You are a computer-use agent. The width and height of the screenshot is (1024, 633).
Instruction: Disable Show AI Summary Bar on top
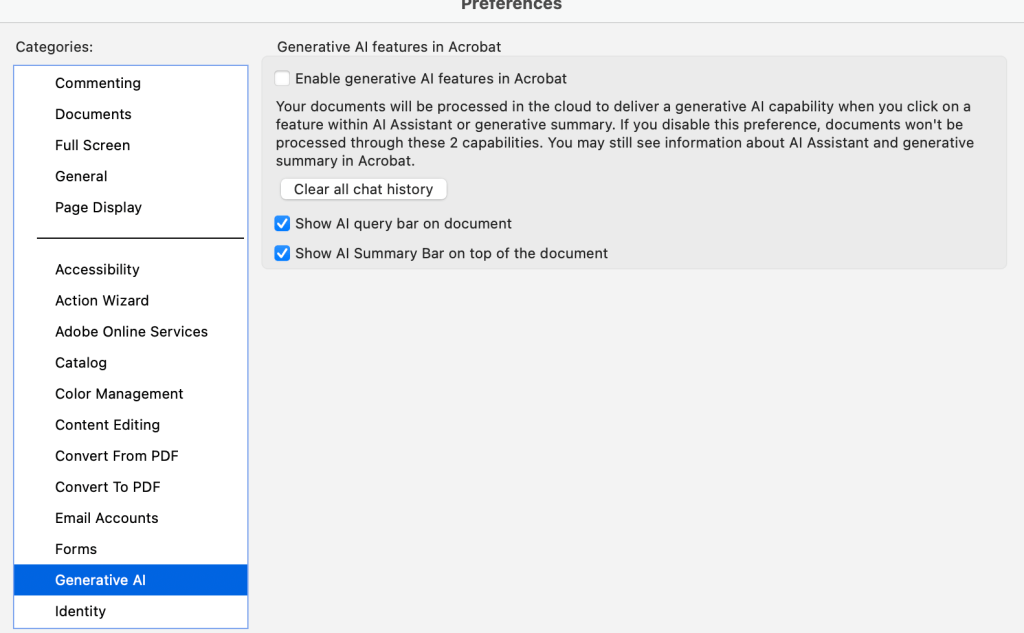(282, 254)
